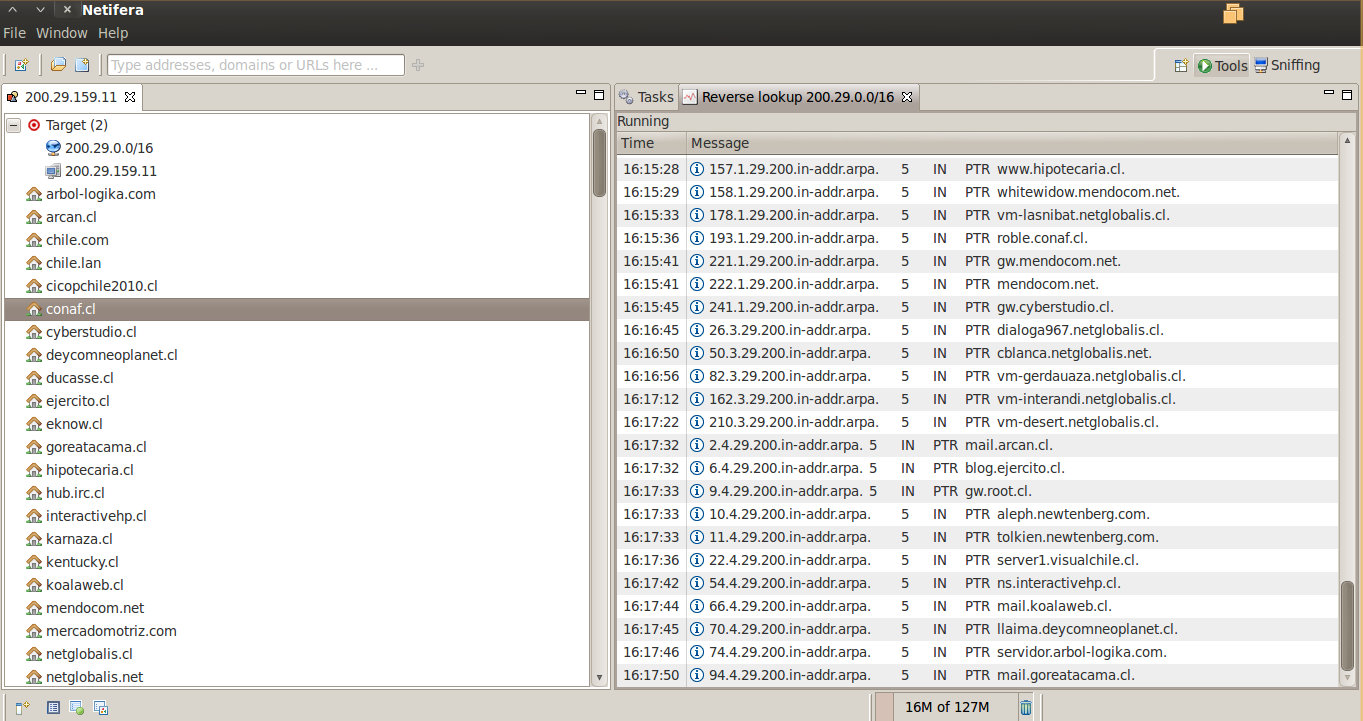Switch to the Tools perspective toggle
This screenshot has width=1363, height=721.
1221,64
